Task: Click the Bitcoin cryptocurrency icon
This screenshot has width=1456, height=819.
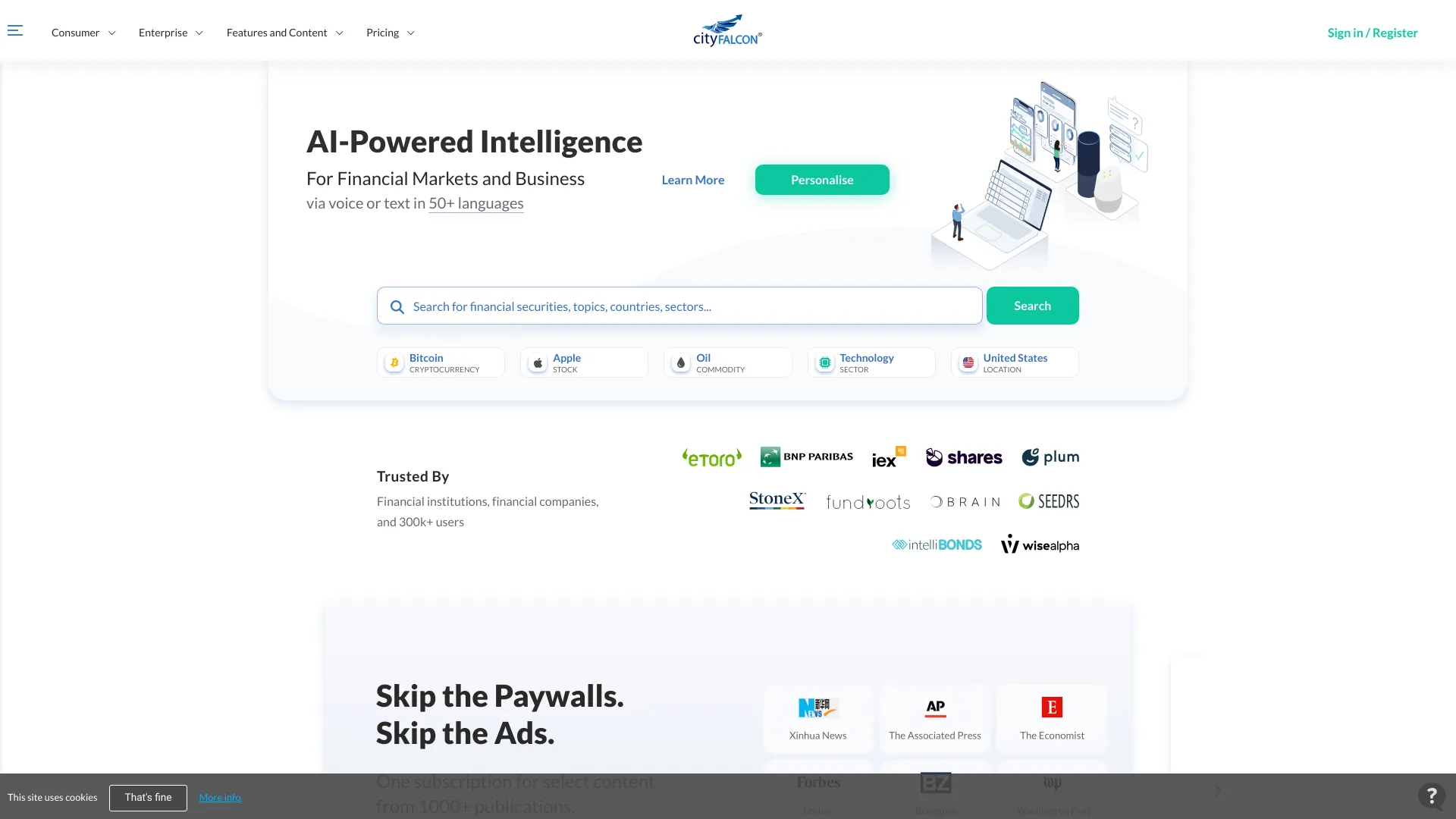Action: click(x=394, y=363)
